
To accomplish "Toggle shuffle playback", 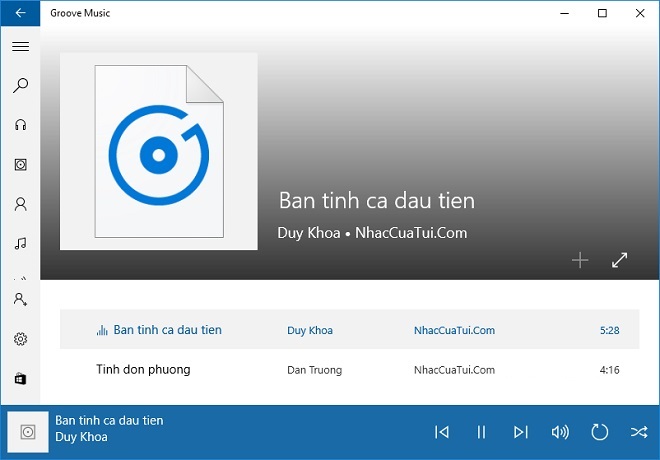I will (639, 432).
